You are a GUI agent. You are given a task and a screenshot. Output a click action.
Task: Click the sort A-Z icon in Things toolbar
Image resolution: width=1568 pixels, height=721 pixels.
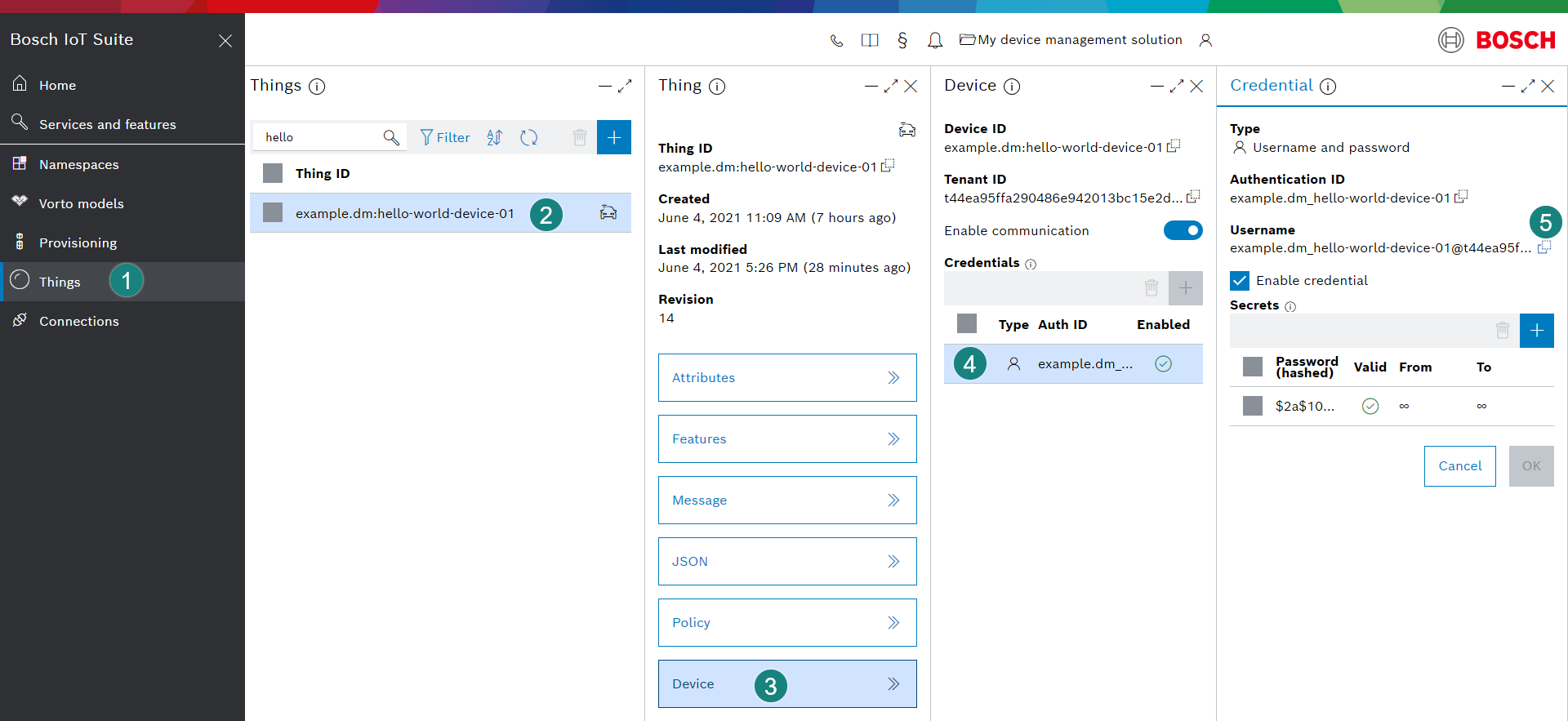[494, 137]
